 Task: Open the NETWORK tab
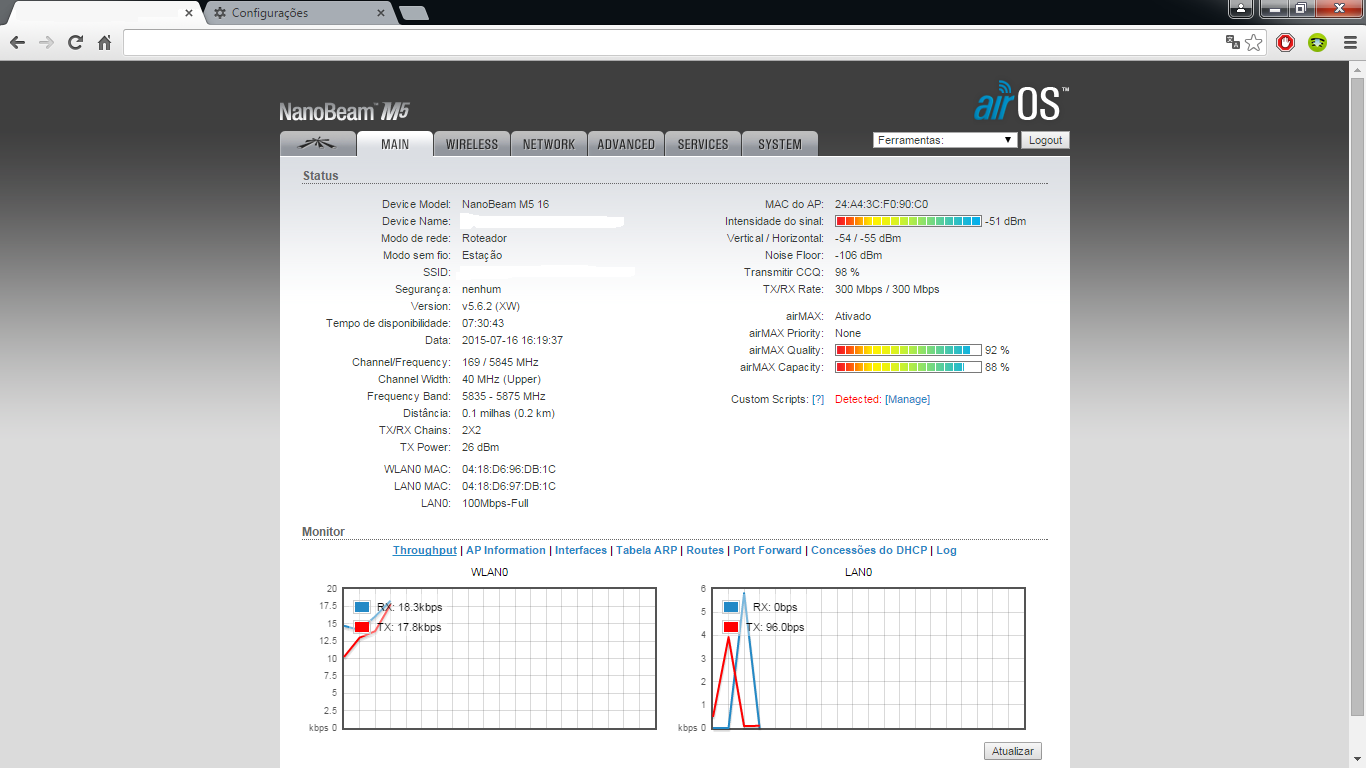point(549,144)
